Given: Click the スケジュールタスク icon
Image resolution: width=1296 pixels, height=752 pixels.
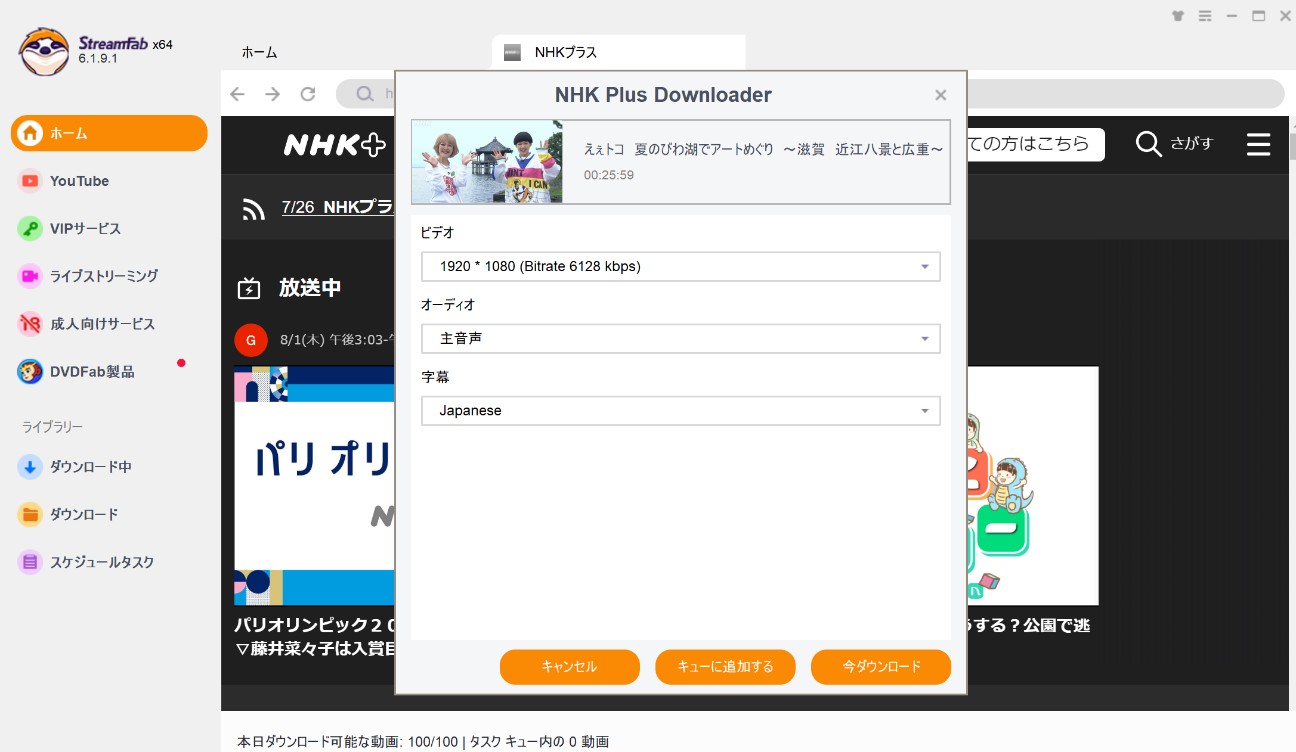Looking at the screenshot, I should click(31, 562).
